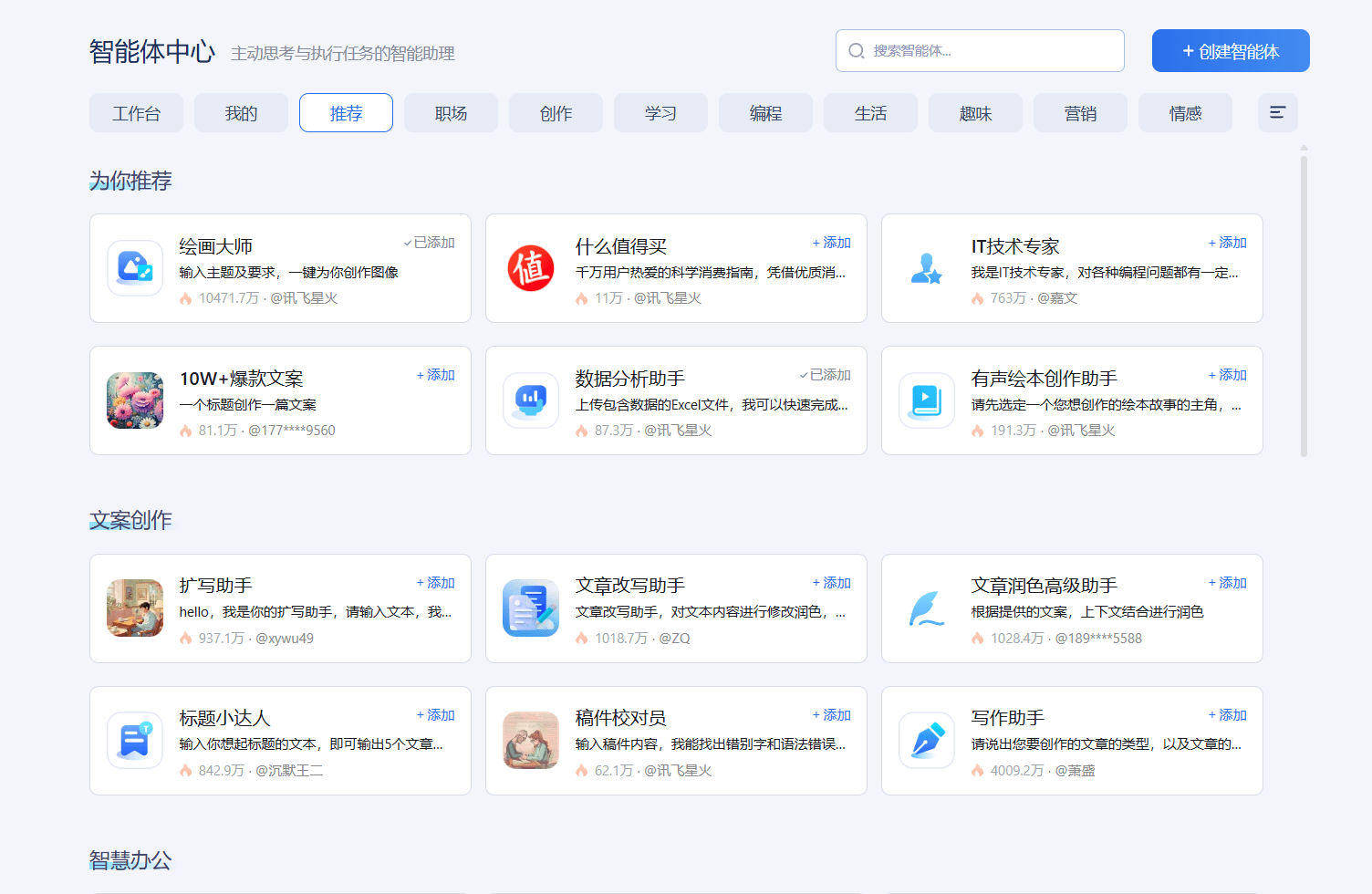Expand the category list menu icon
Image resolution: width=1372 pixels, height=894 pixels.
(1277, 113)
